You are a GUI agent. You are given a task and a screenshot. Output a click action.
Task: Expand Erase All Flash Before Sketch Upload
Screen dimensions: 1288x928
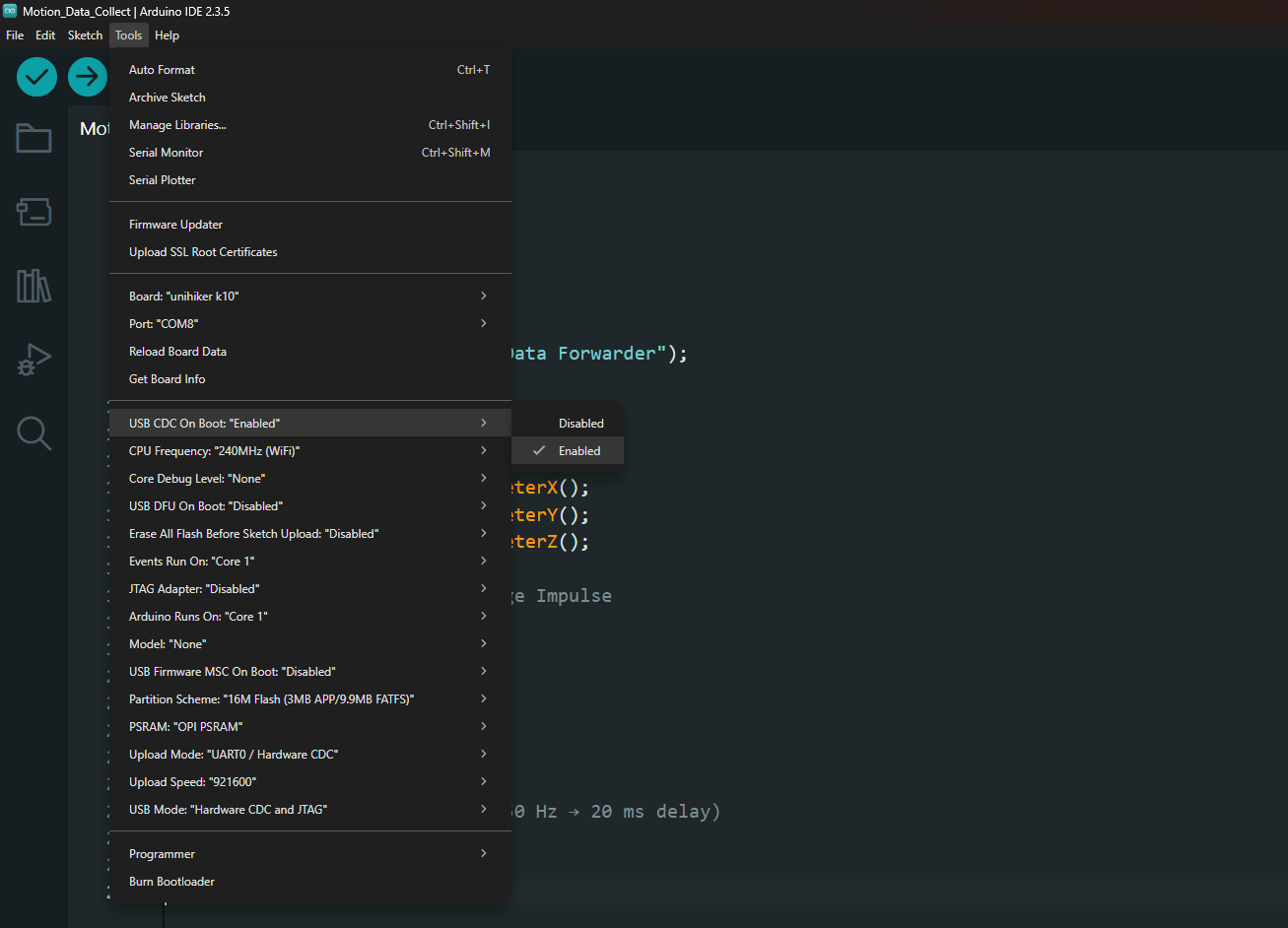pyautogui.click(x=309, y=534)
